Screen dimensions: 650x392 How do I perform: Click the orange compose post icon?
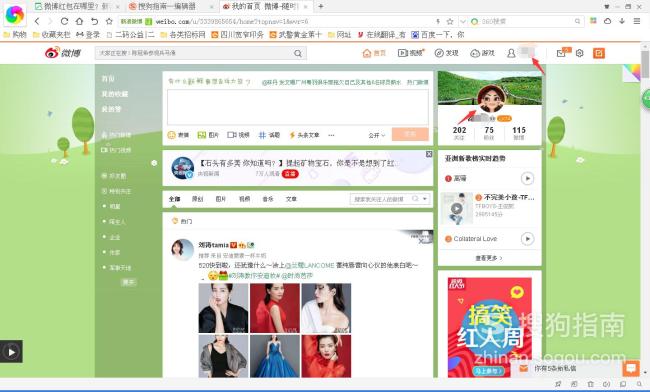[x=599, y=53]
